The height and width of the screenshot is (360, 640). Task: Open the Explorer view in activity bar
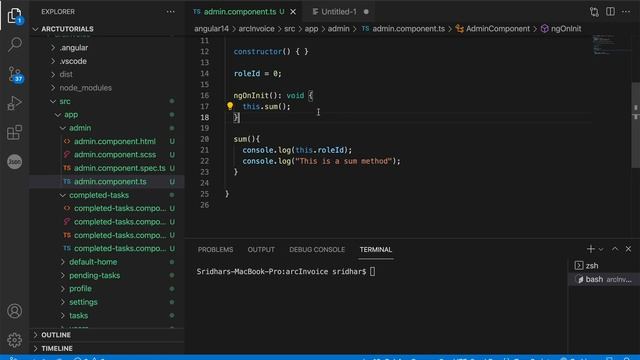pyautogui.click(x=15, y=16)
